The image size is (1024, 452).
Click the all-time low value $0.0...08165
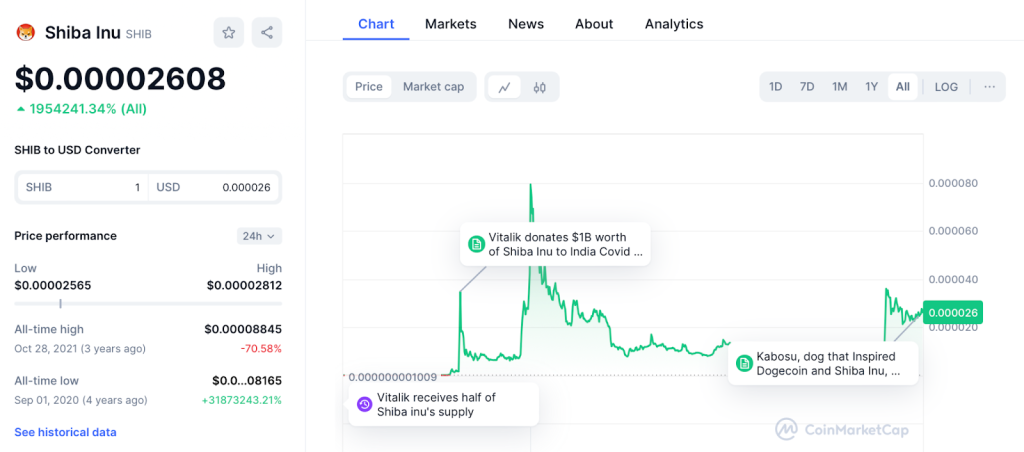247,381
